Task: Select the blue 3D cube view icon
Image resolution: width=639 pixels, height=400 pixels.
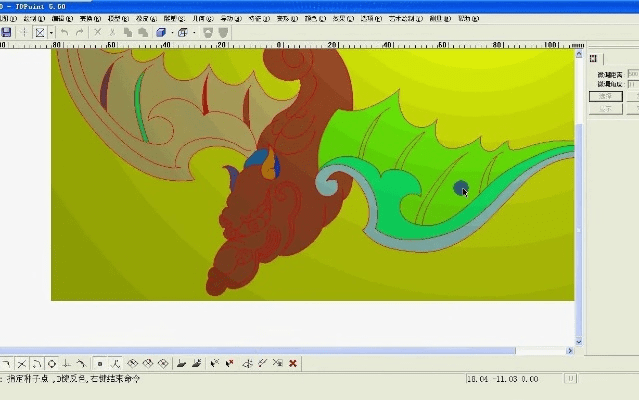Action: tap(160, 33)
